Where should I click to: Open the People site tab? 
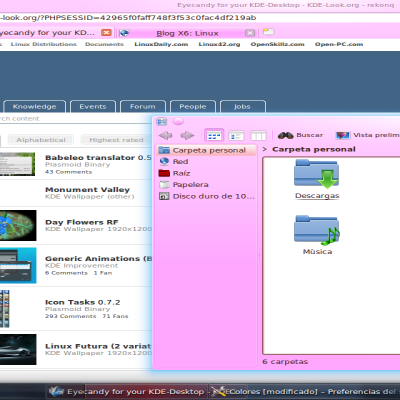tap(193, 107)
